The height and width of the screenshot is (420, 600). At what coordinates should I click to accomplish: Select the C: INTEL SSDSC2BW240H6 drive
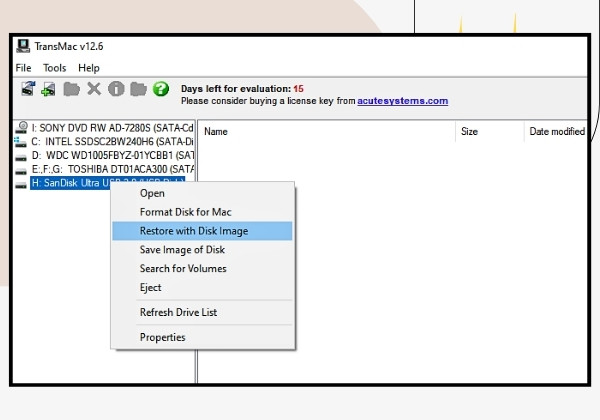(x=112, y=142)
